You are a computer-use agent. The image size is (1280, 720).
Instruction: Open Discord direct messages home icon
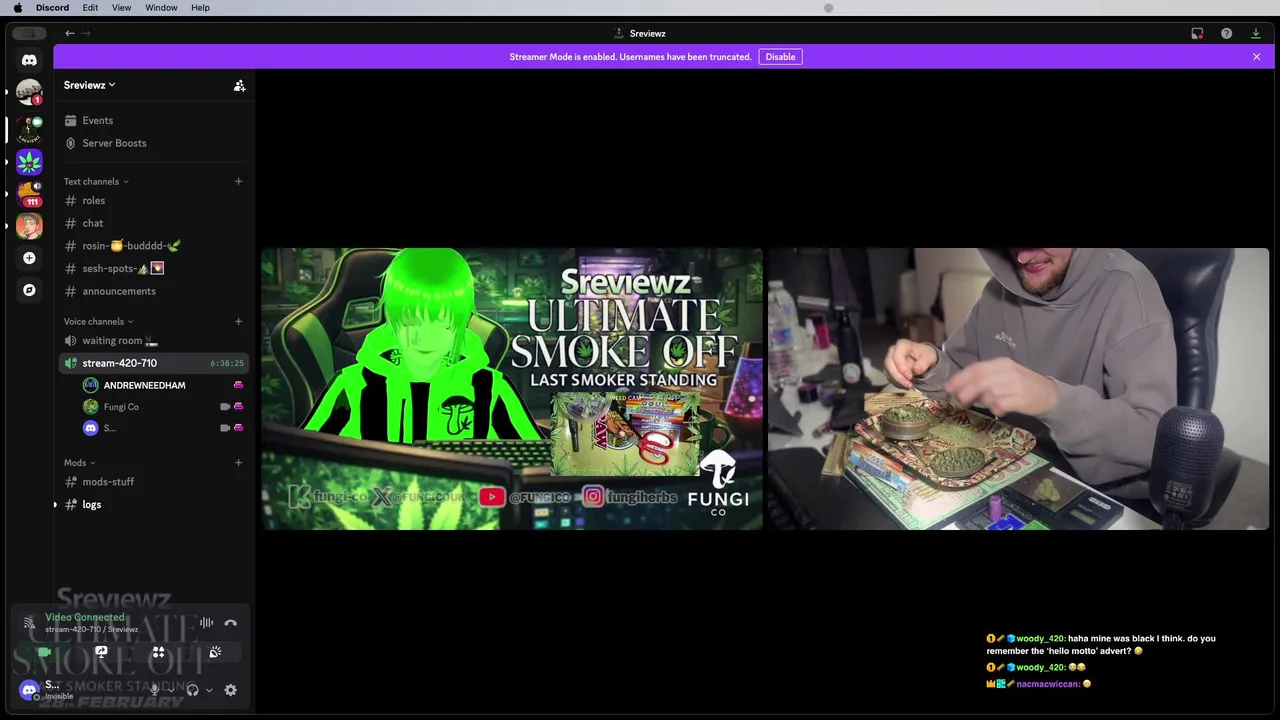29,60
